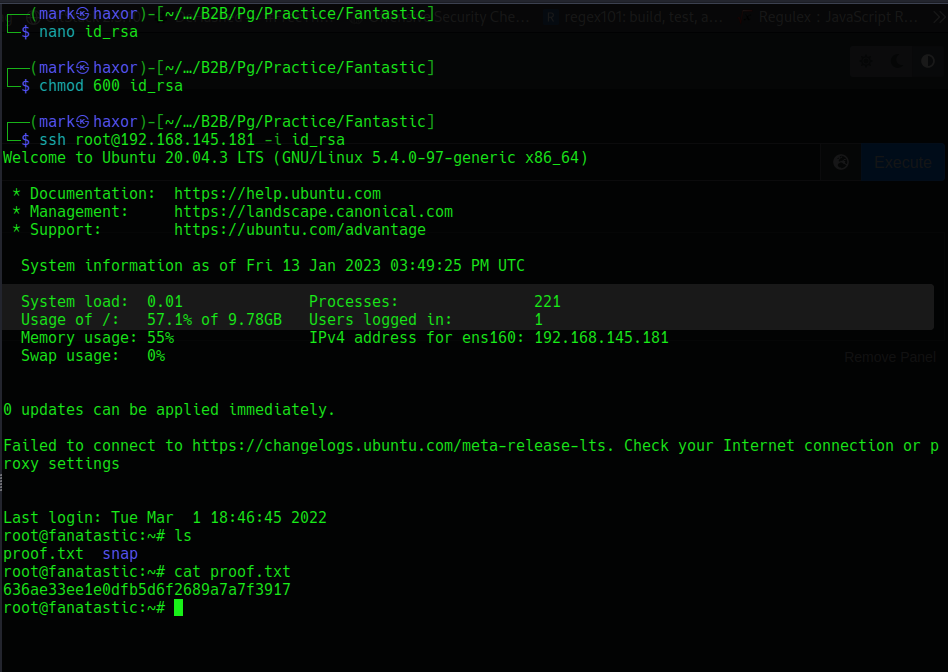948x672 pixels.
Task: Click the 'chmod 600 id_rsa' command text
Action: tap(111, 85)
